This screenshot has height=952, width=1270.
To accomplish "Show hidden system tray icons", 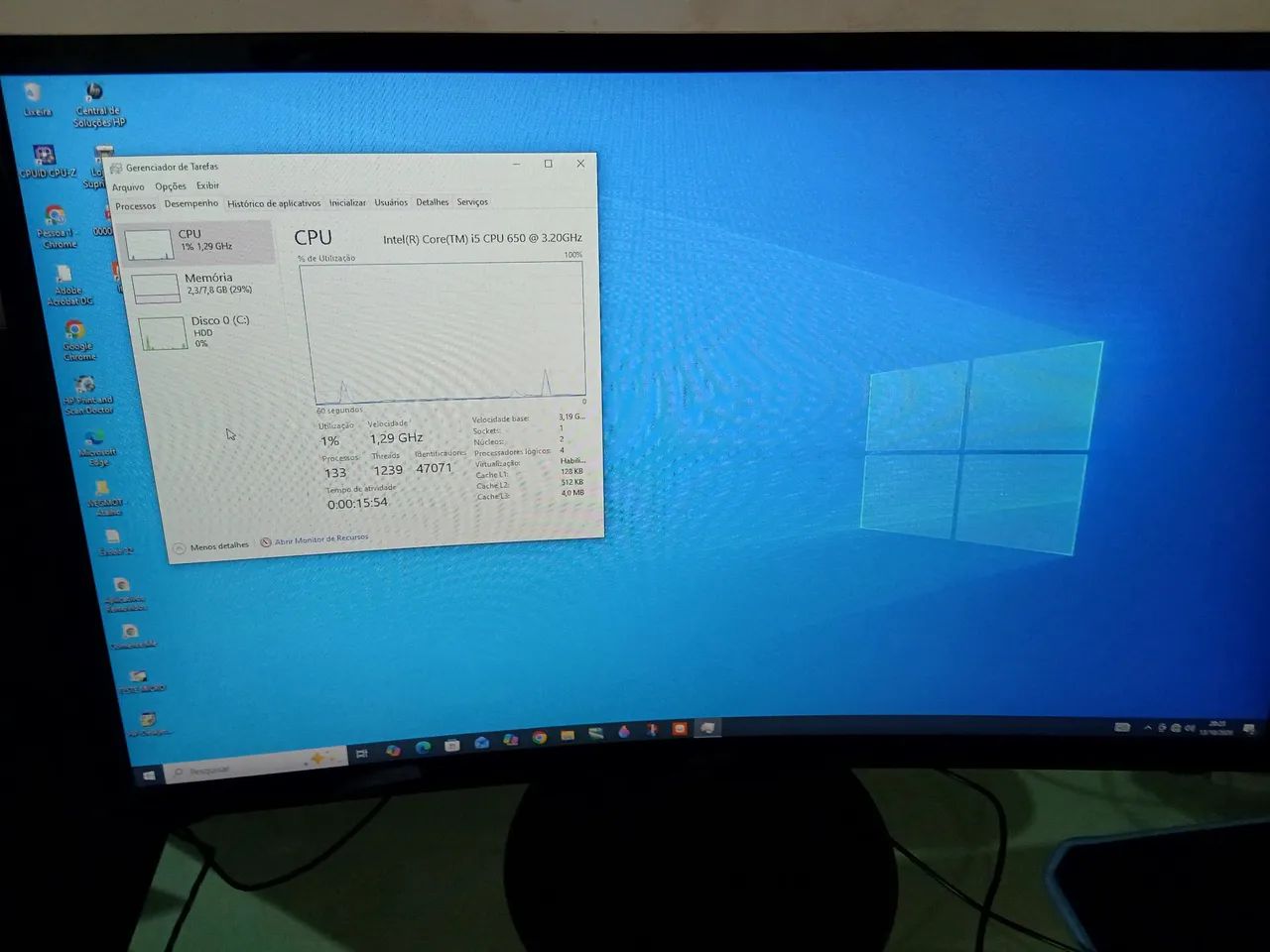I will point(1148,728).
